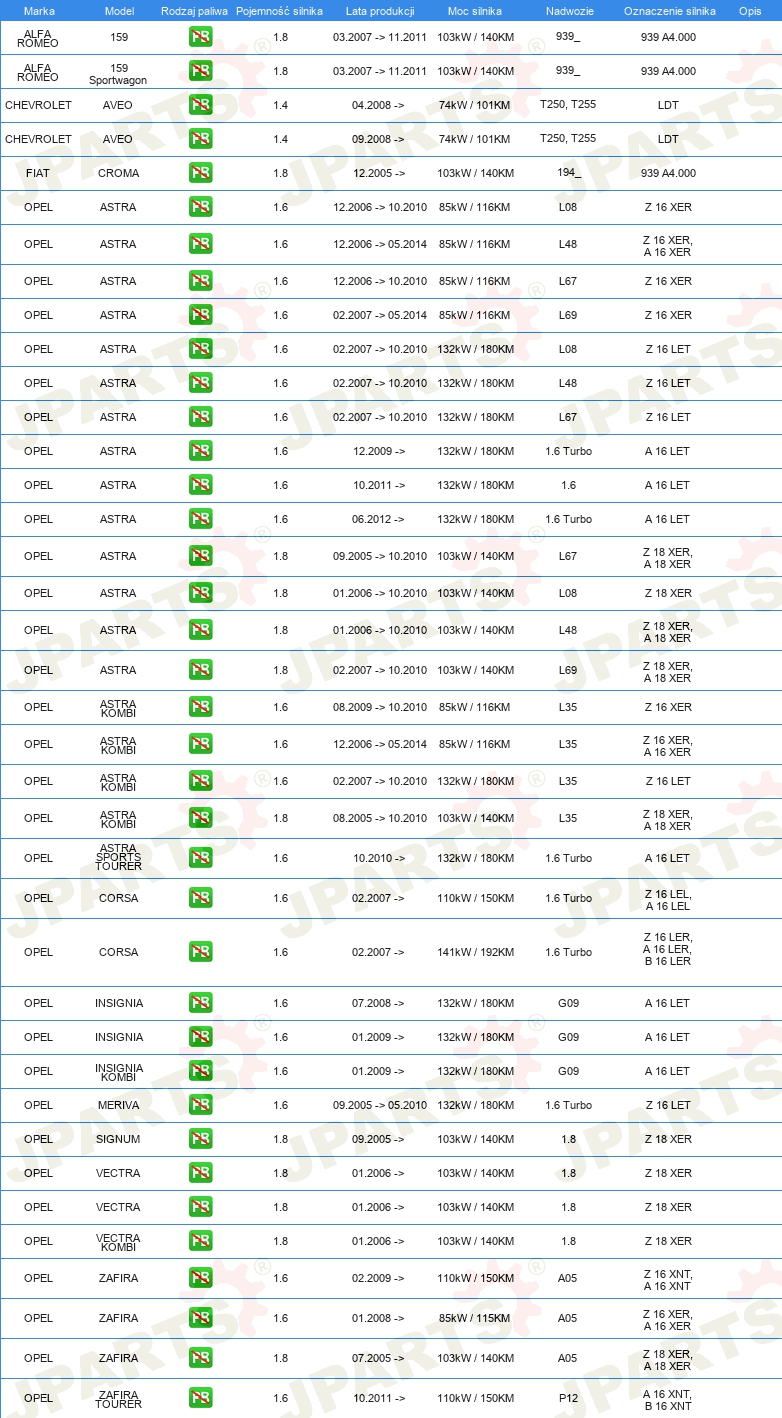Click the 07.2008 -> Insignia production date
This screenshot has height=1418, width=782.
379,1003
